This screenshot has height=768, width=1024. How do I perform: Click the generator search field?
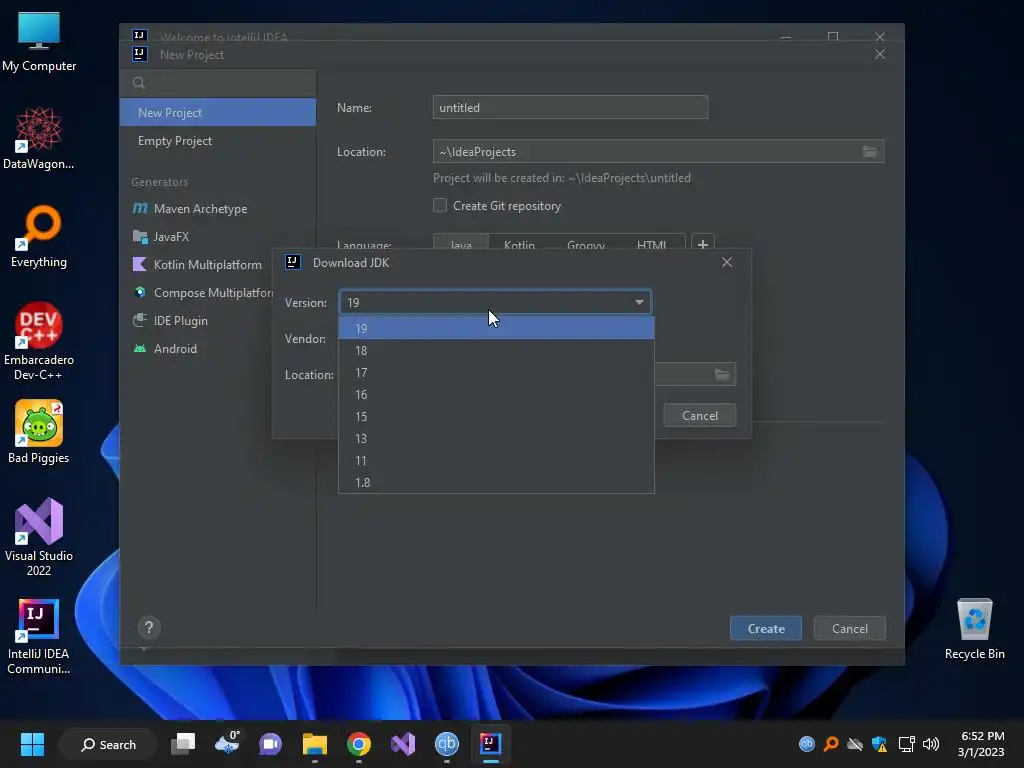tap(218, 83)
